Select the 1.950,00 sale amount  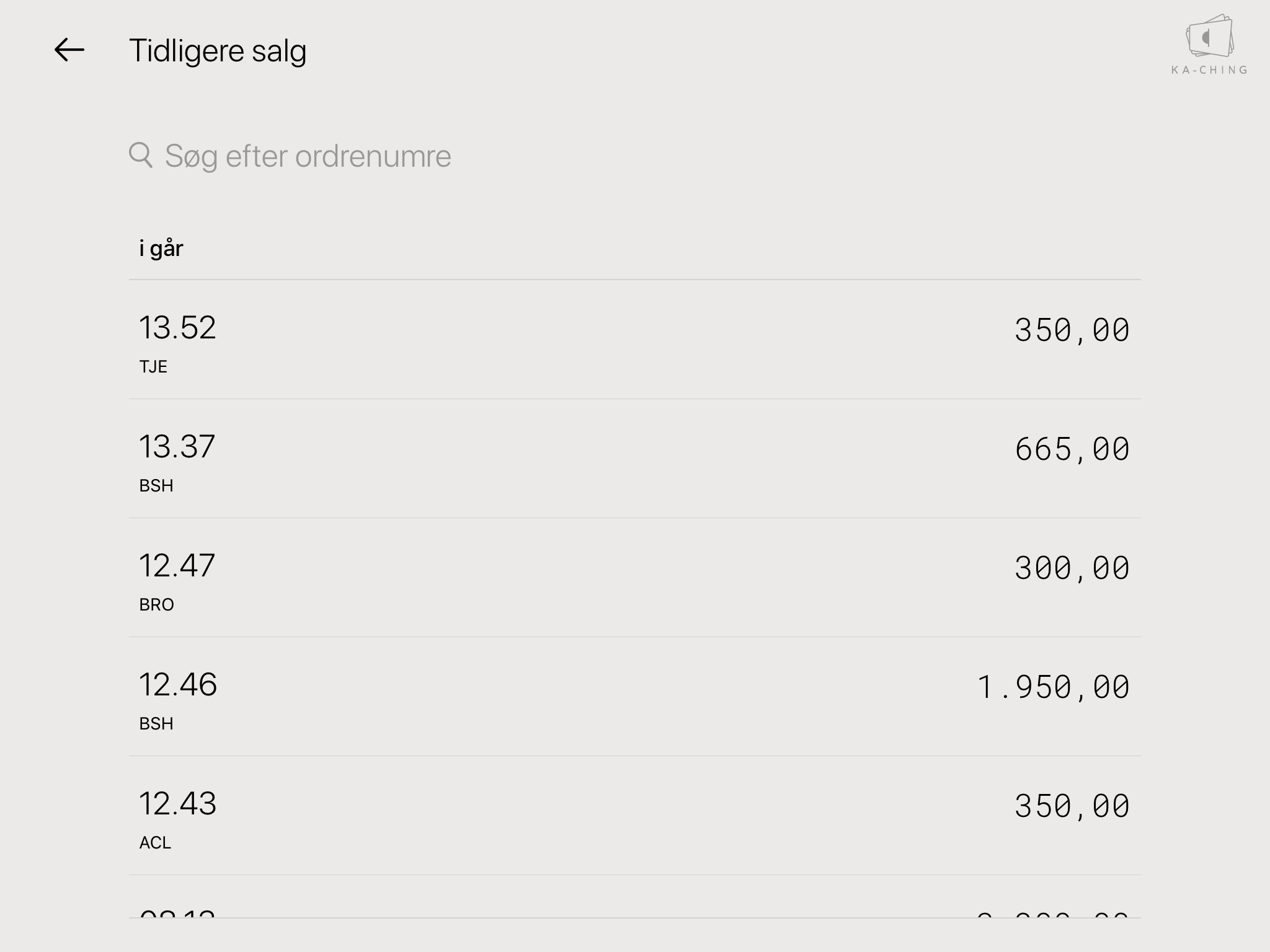click(1054, 687)
